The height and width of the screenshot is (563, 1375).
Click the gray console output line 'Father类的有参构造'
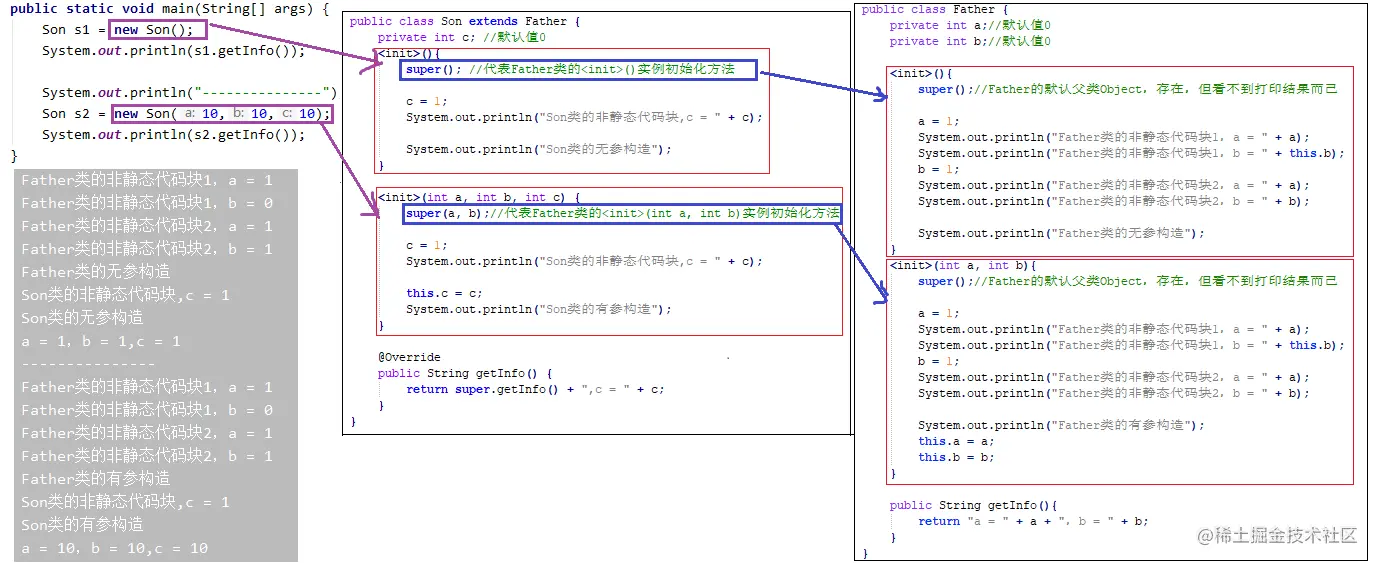pyautogui.click(x=96, y=479)
